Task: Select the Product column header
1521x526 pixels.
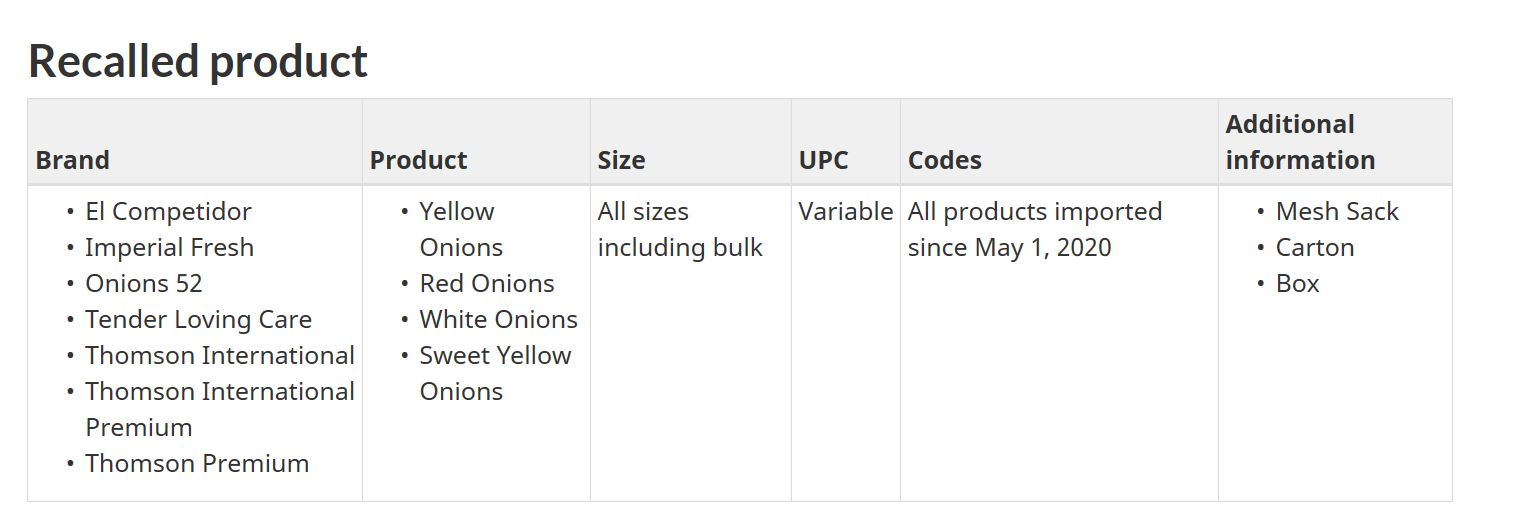Action: 418,160
